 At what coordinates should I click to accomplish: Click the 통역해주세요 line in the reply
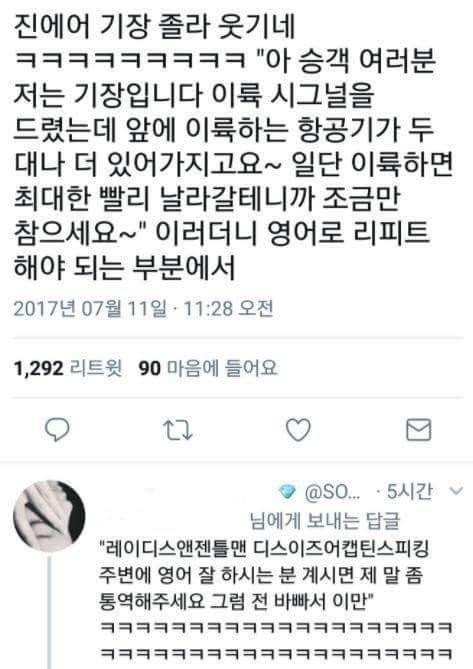236,602
